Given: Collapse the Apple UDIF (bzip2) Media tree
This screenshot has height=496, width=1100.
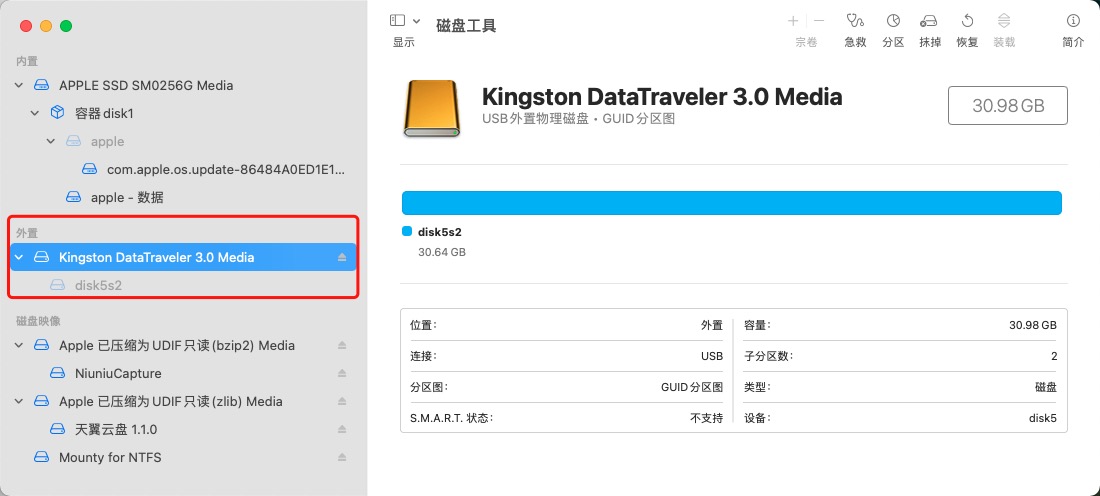Looking at the screenshot, I should [x=19, y=345].
